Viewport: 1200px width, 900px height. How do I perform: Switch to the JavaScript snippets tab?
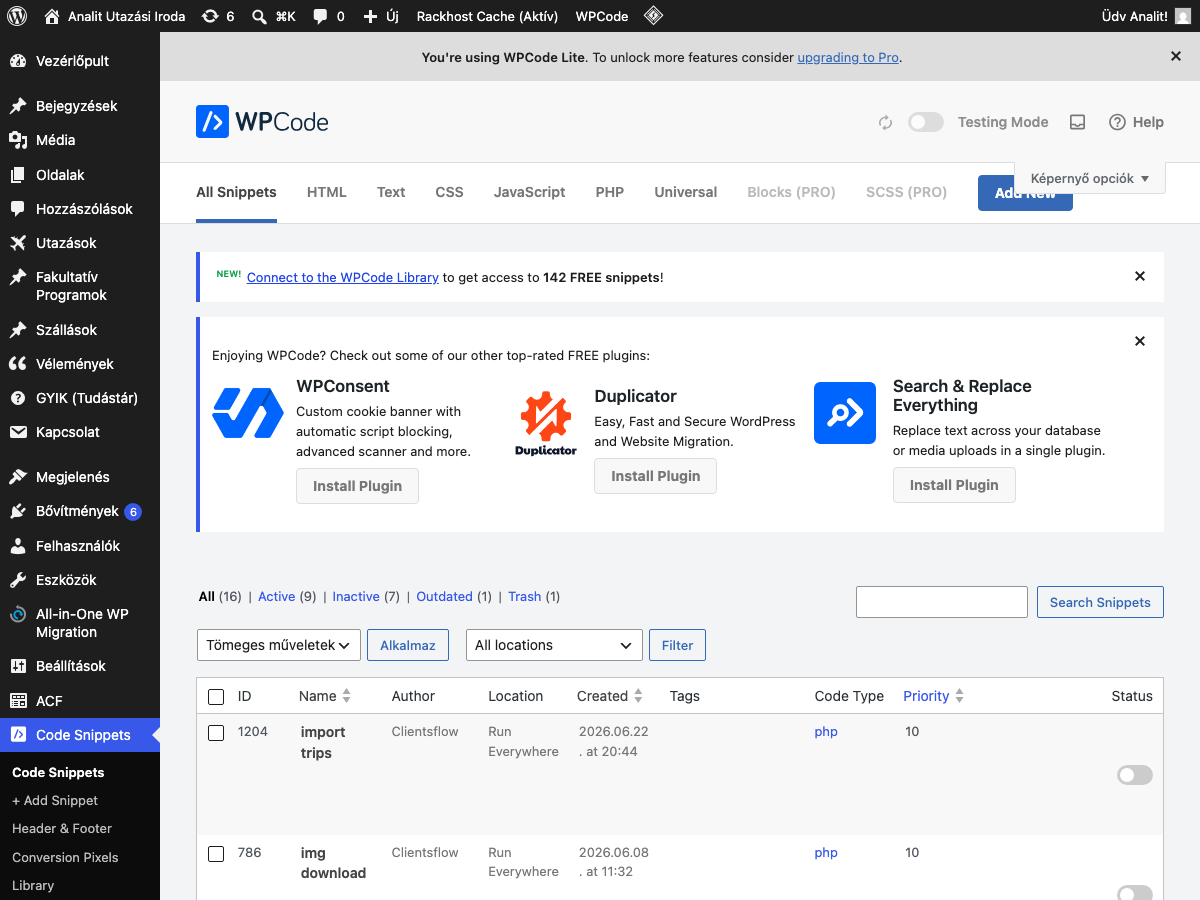(530, 192)
